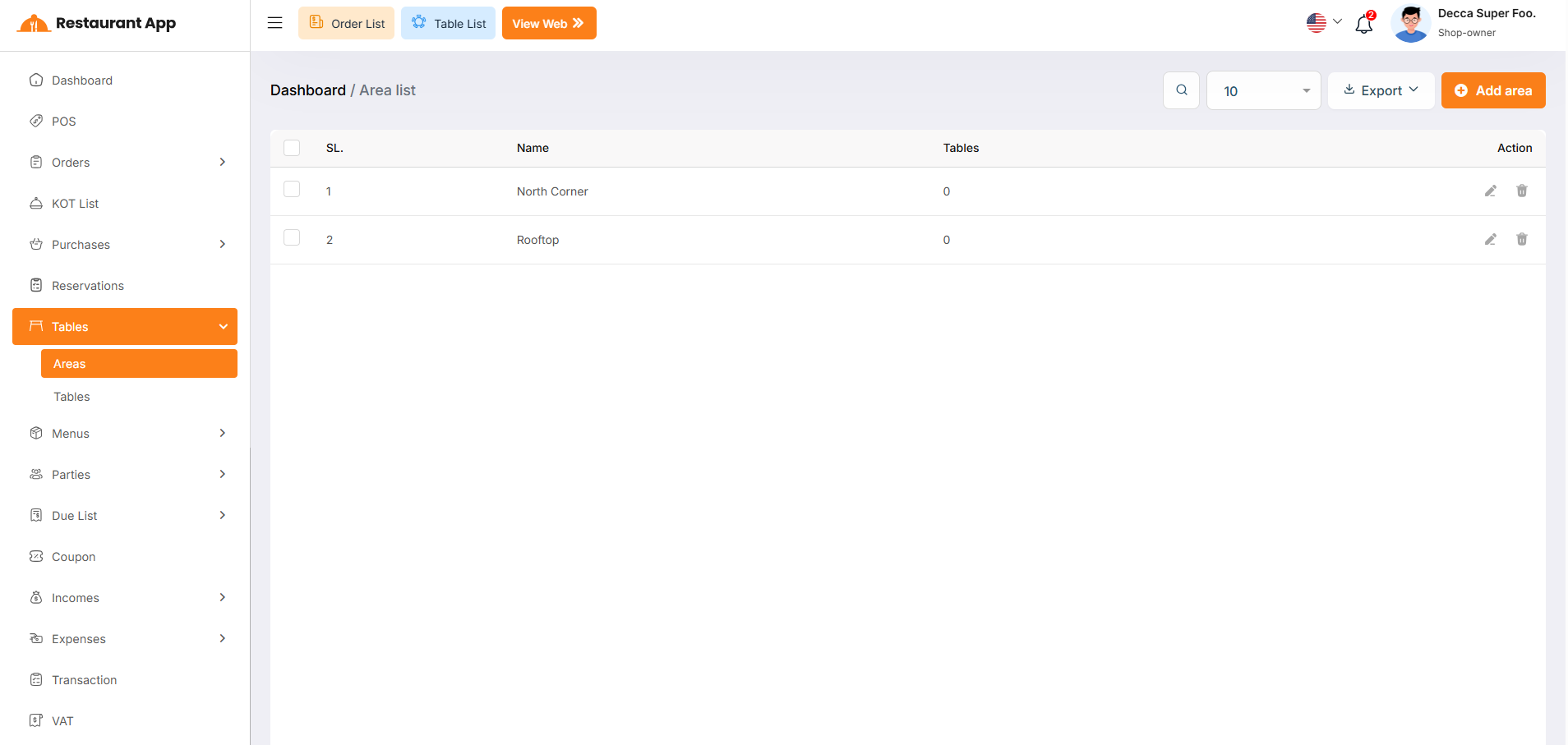Click pencil icon for Rooftop row

[x=1491, y=240]
